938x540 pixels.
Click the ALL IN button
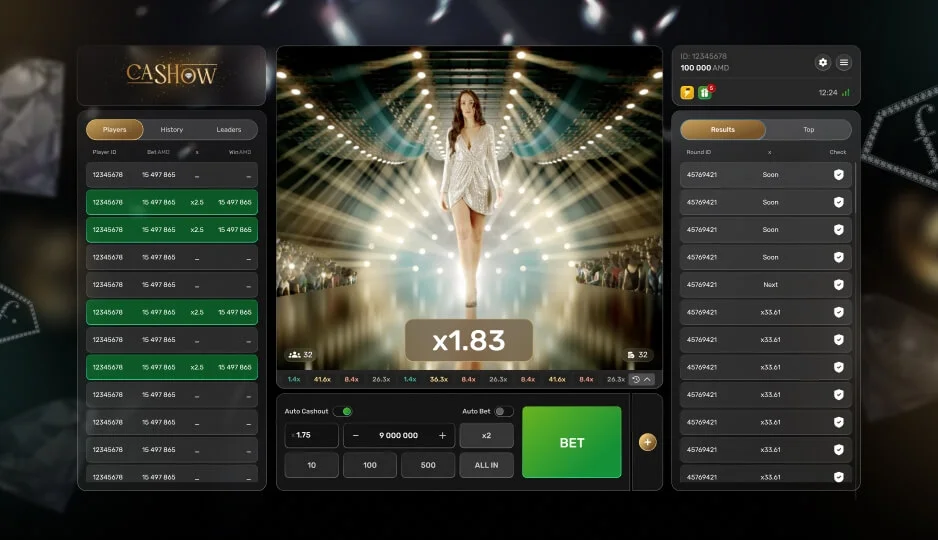[x=486, y=465]
